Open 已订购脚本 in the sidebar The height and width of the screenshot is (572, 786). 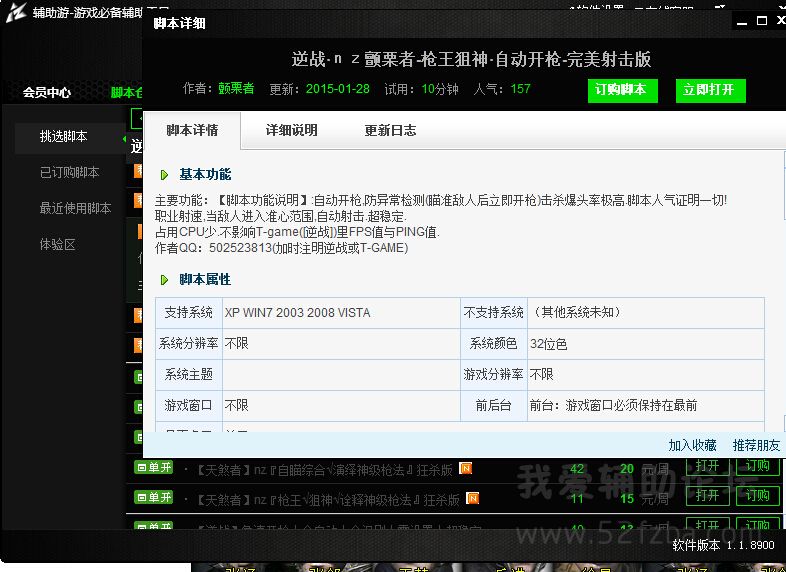coord(70,172)
